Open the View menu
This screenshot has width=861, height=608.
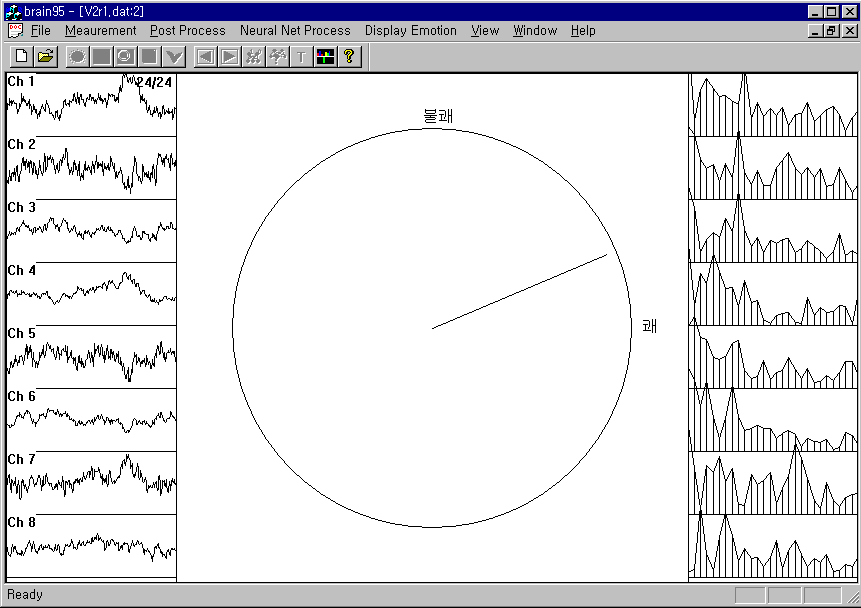(485, 31)
